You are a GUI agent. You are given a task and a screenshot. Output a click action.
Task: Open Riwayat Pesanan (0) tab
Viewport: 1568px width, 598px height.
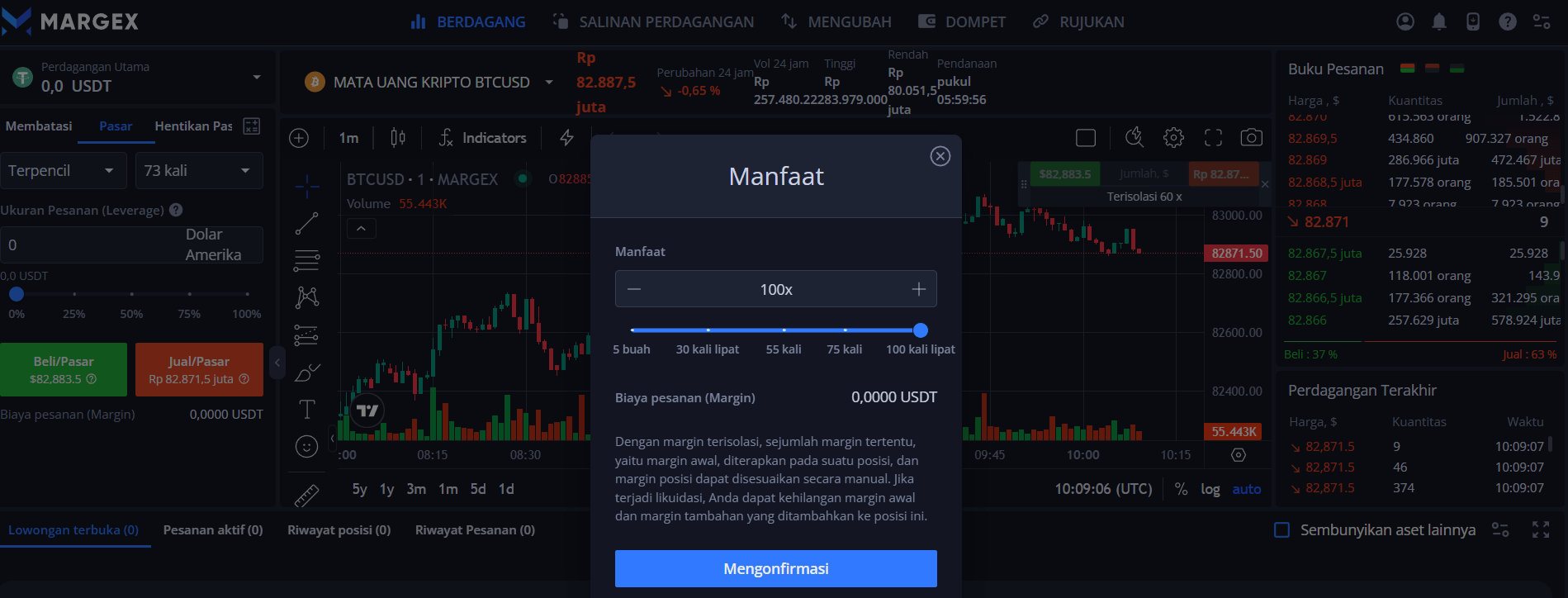475,529
